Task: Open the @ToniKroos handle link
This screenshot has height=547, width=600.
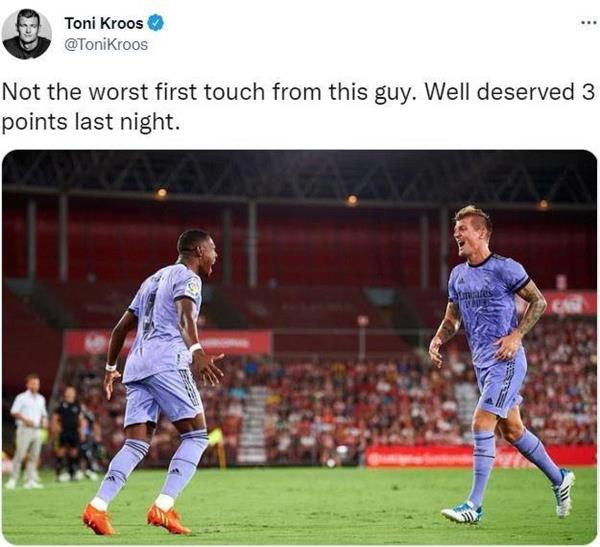Action: 106,45
